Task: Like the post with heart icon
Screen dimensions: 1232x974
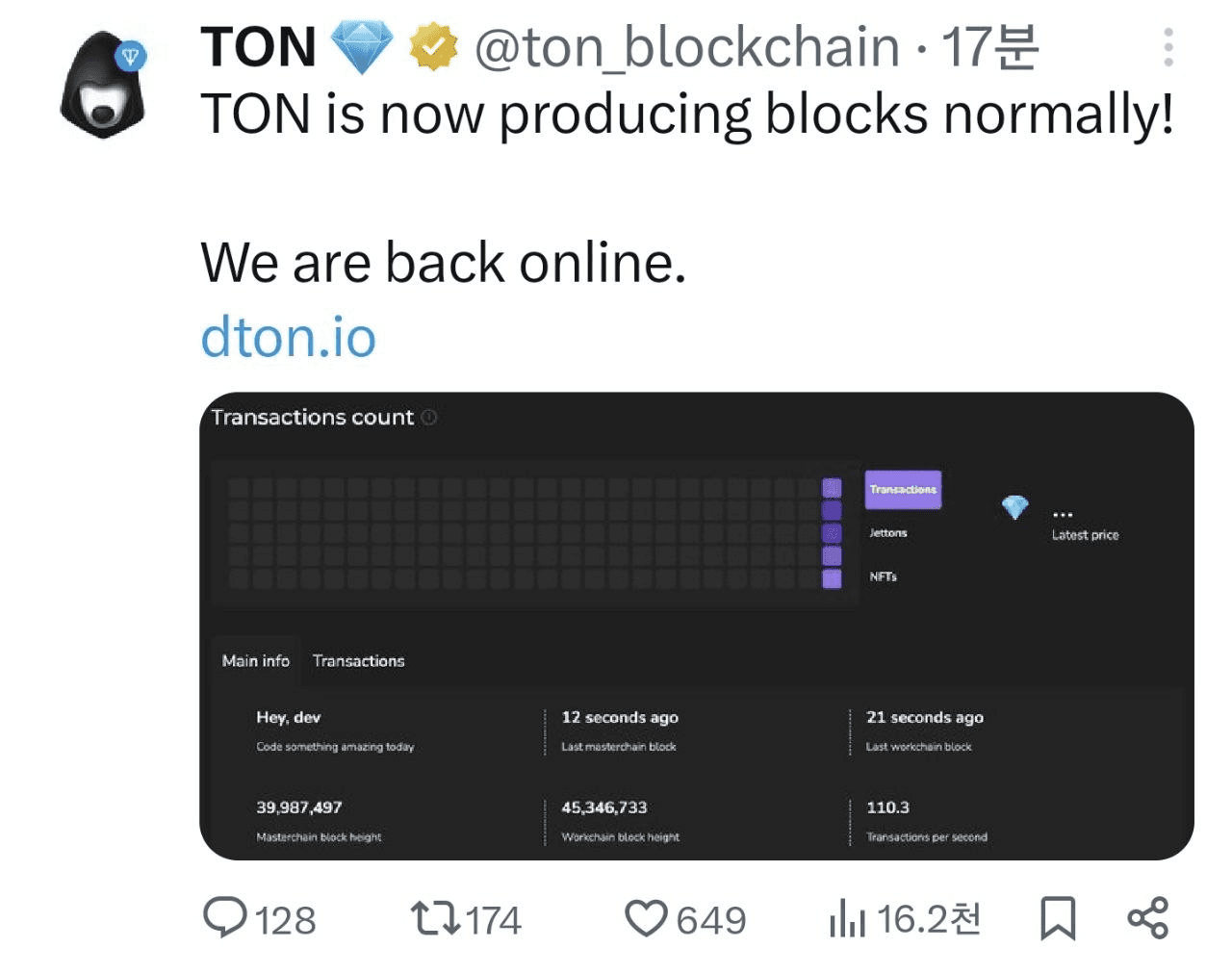Action: [646, 918]
